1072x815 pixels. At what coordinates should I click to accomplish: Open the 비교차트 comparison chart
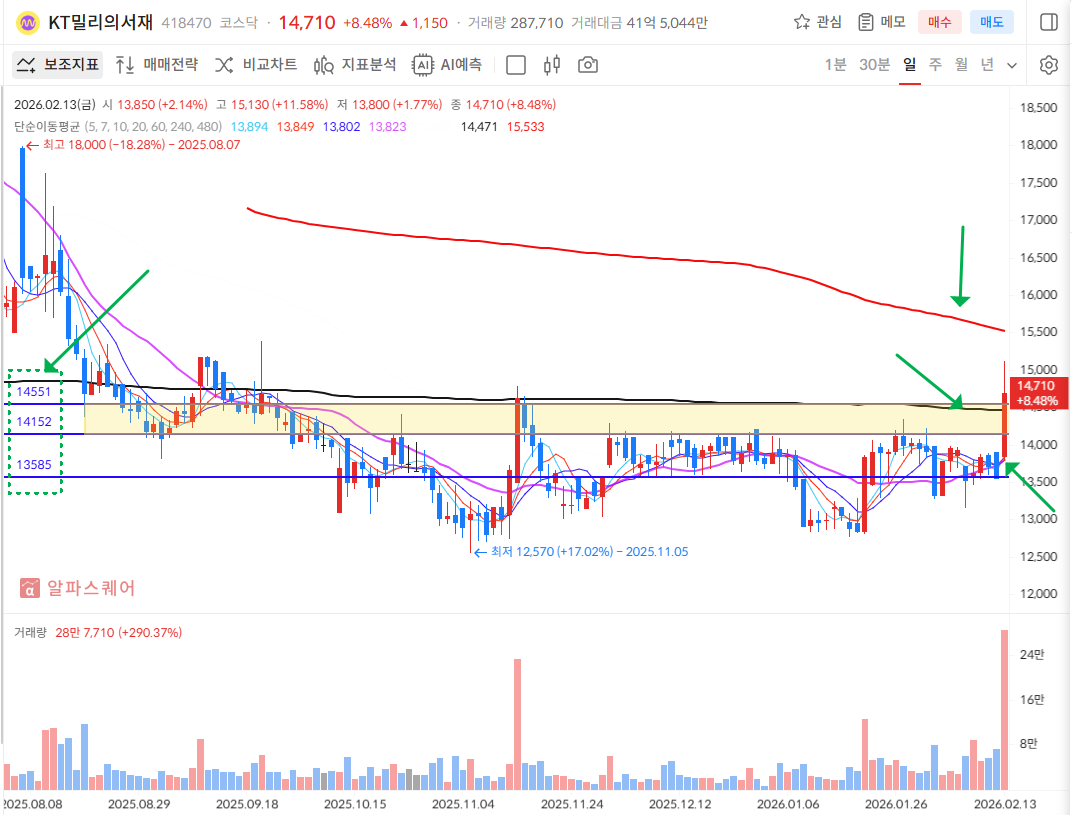(x=256, y=65)
